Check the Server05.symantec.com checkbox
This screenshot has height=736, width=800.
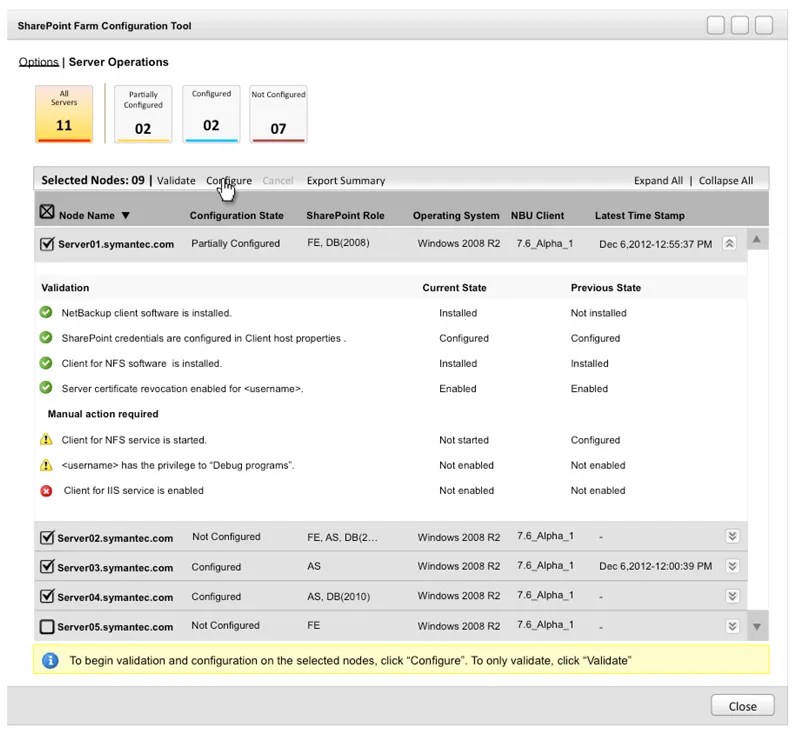47,626
